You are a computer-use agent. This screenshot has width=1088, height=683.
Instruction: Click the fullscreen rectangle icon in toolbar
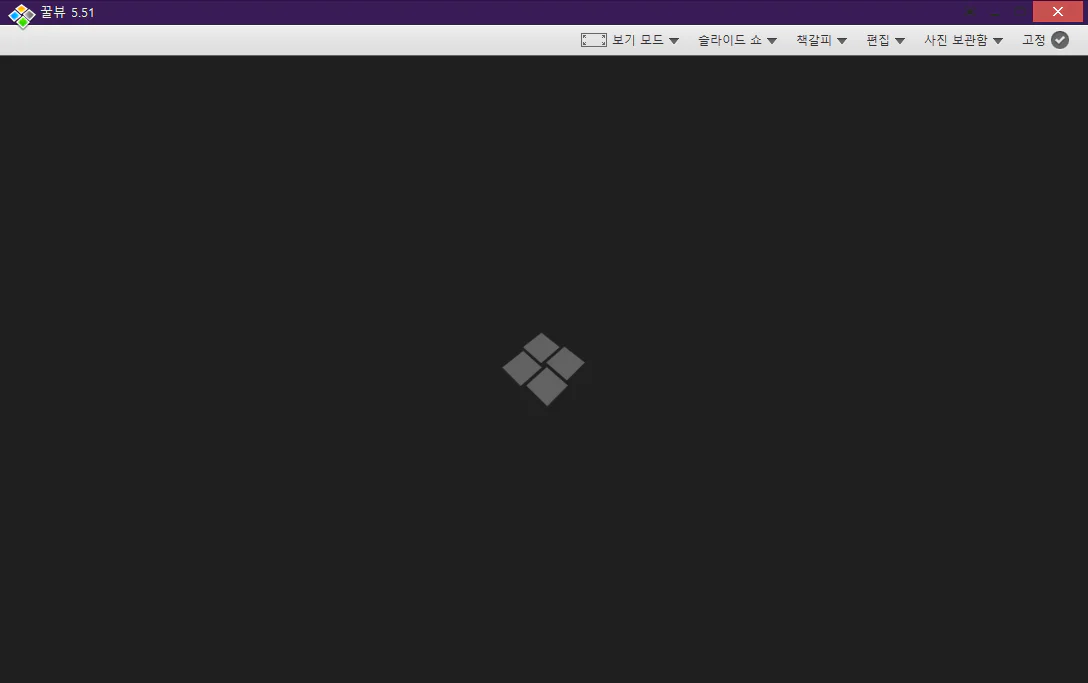tap(593, 40)
